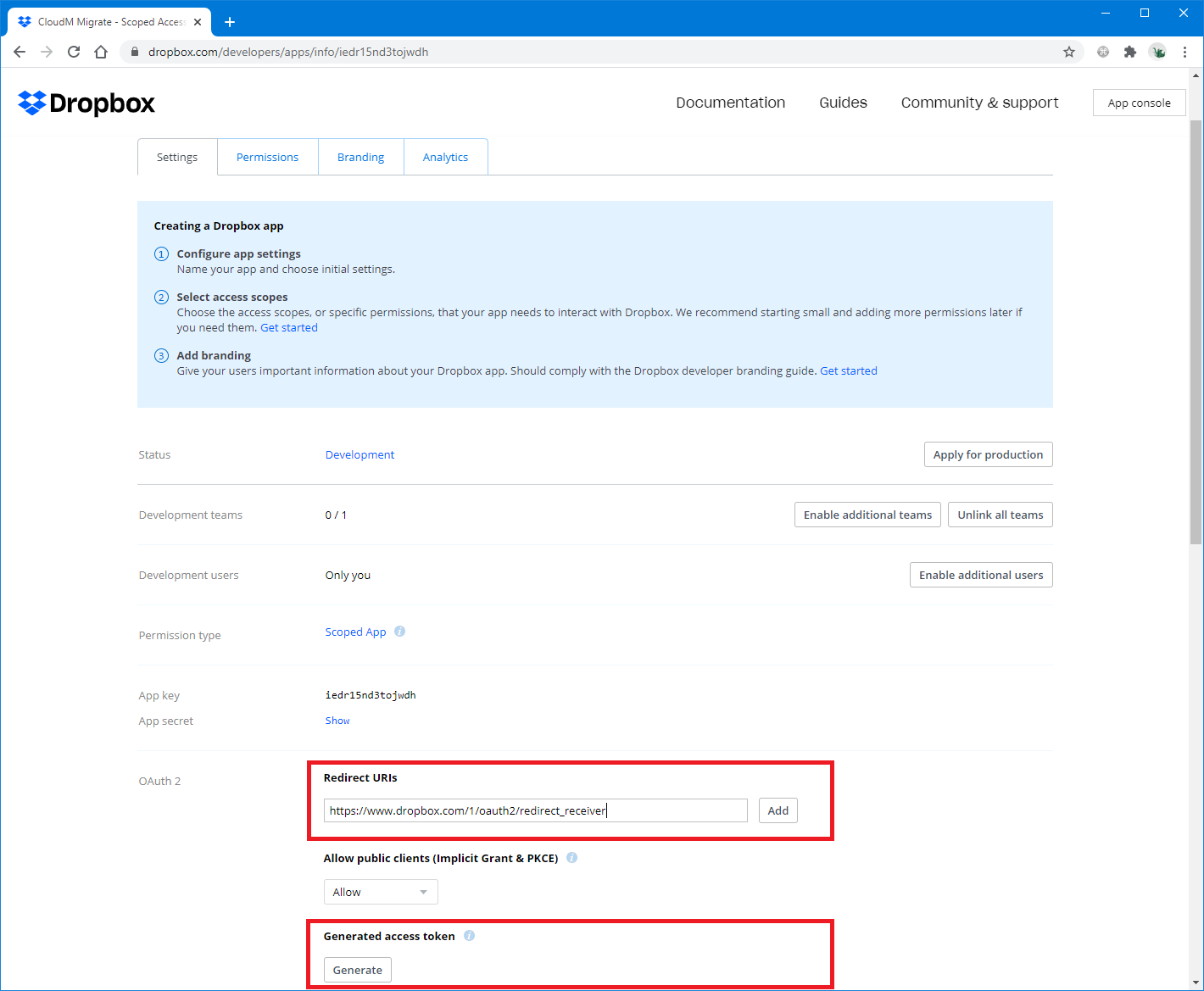Click the 'Configure app settings' step text
Image resolution: width=1204 pixels, height=991 pixels.
(238, 253)
